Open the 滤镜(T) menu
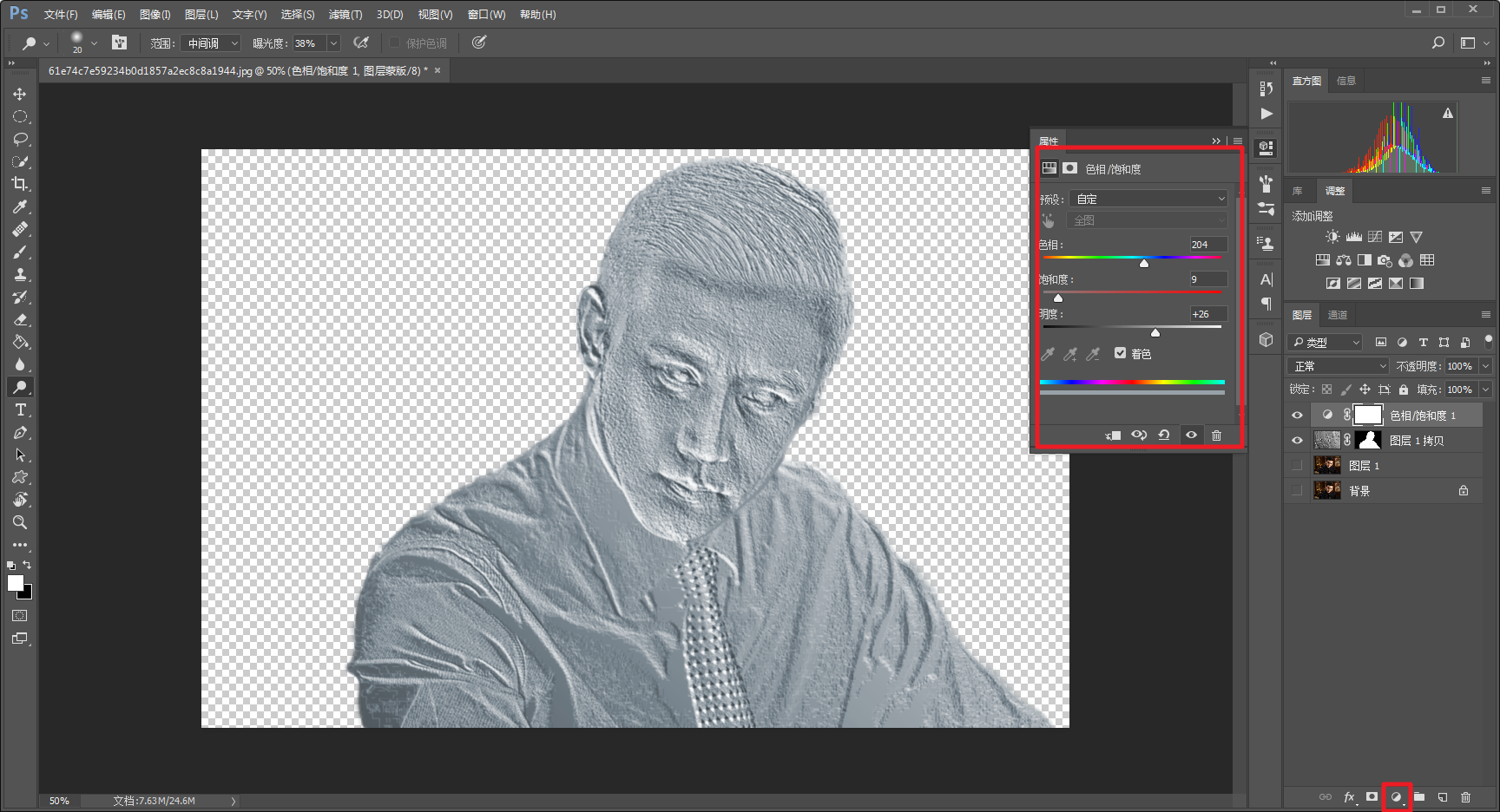 tap(345, 15)
